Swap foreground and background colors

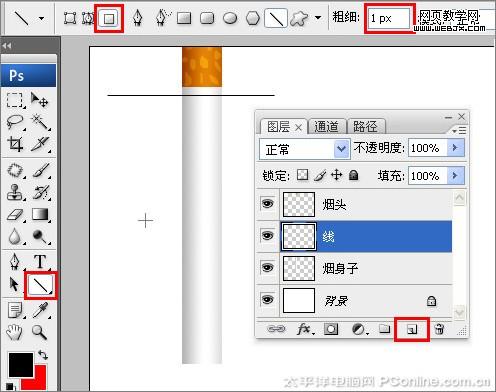tap(43, 355)
